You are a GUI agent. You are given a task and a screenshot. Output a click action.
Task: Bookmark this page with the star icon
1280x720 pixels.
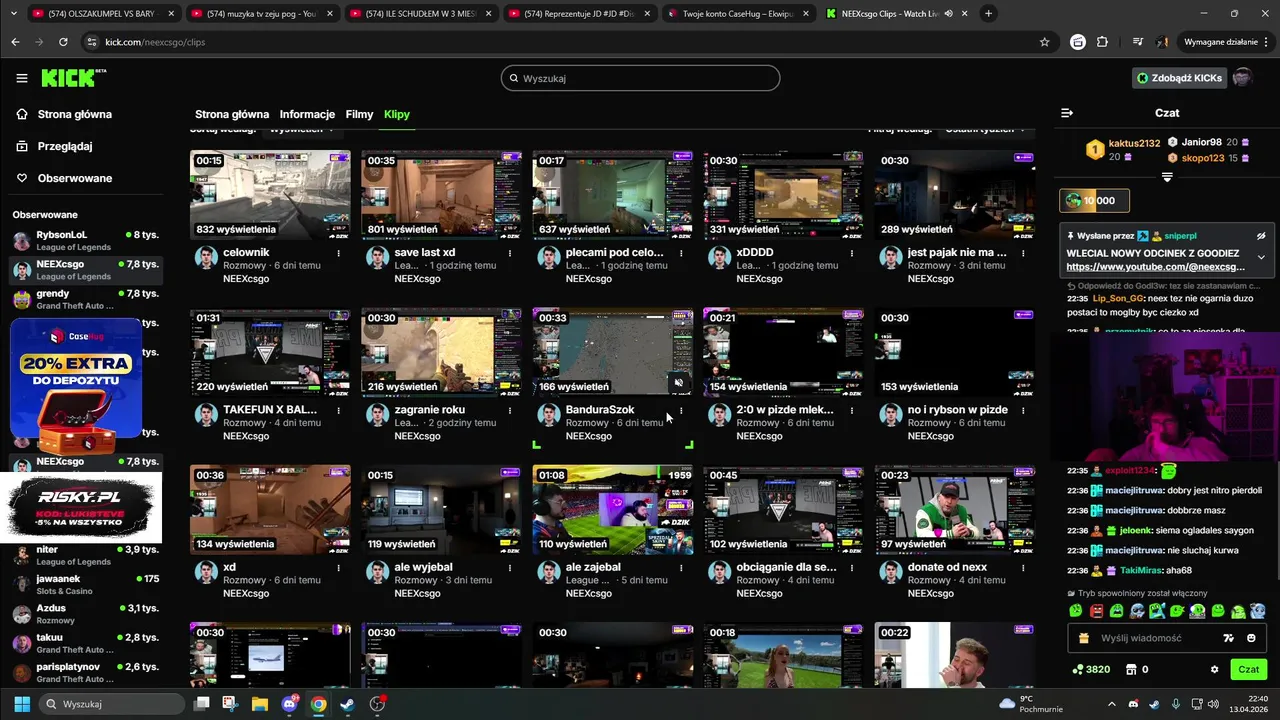[1044, 42]
